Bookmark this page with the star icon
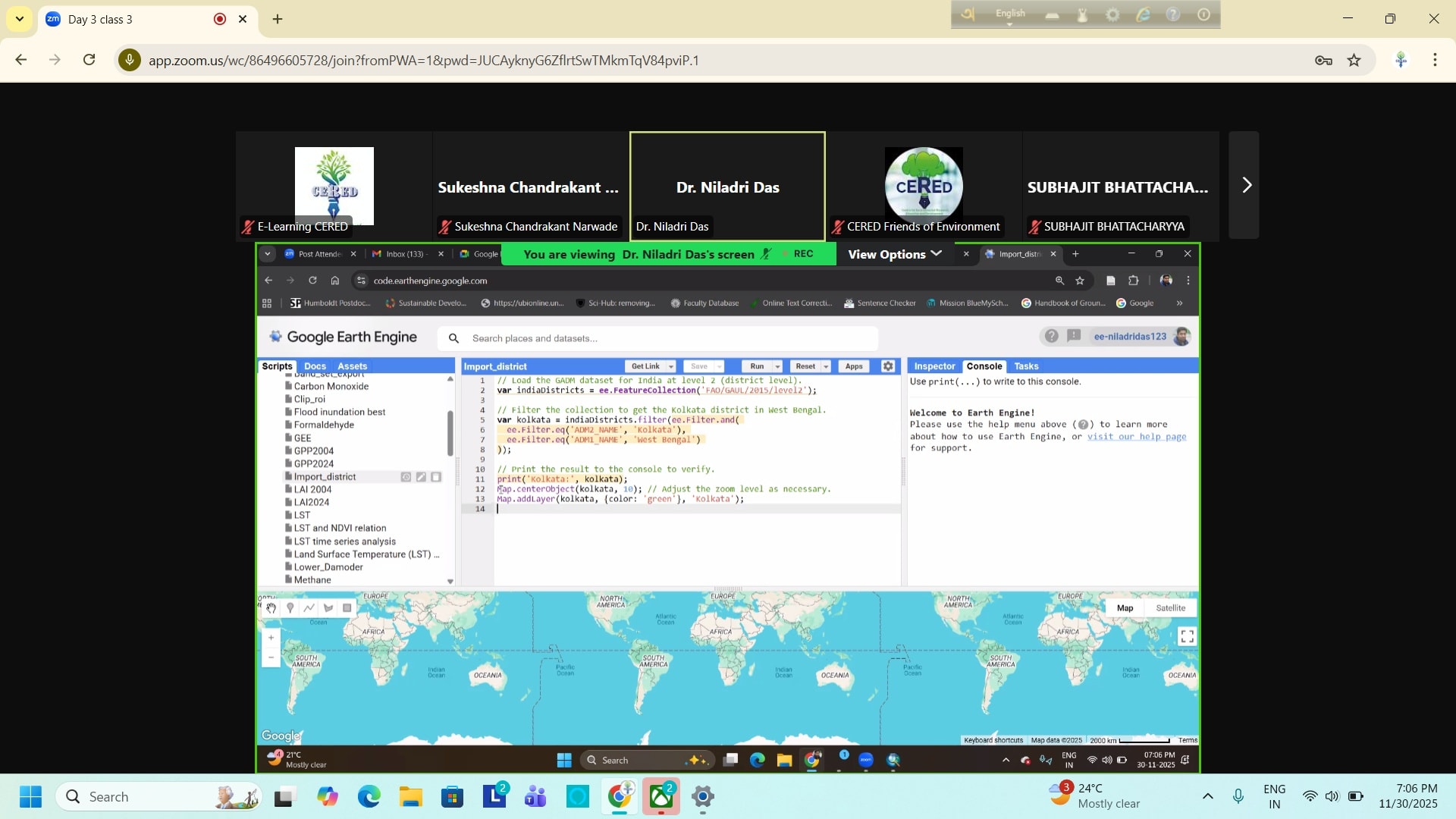Viewport: 1456px width, 819px height. click(1354, 60)
